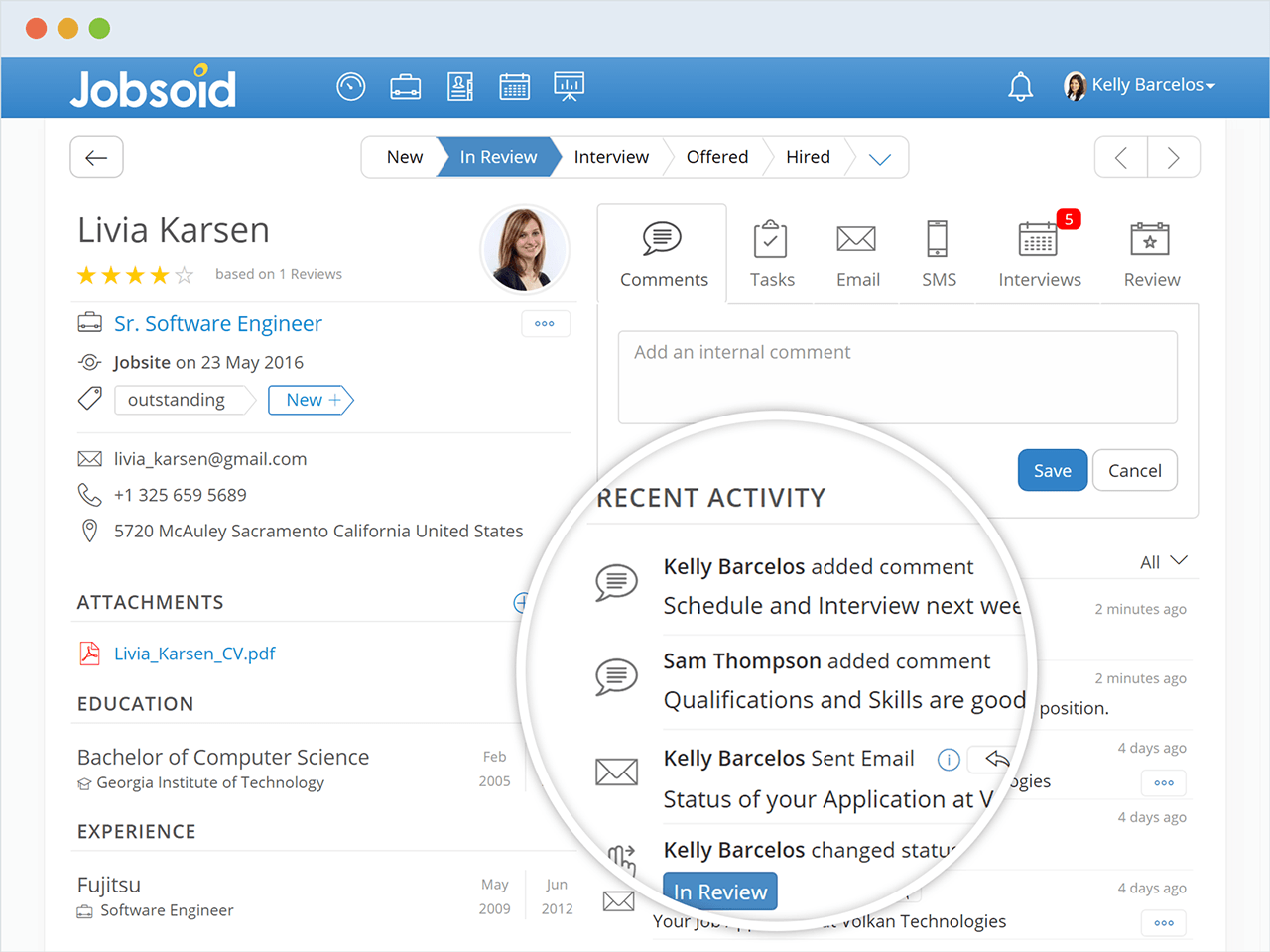This screenshot has height=952, width=1270.
Task: Click the comment bubble icon beside Sam Thompson
Action: tap(616, 677)
